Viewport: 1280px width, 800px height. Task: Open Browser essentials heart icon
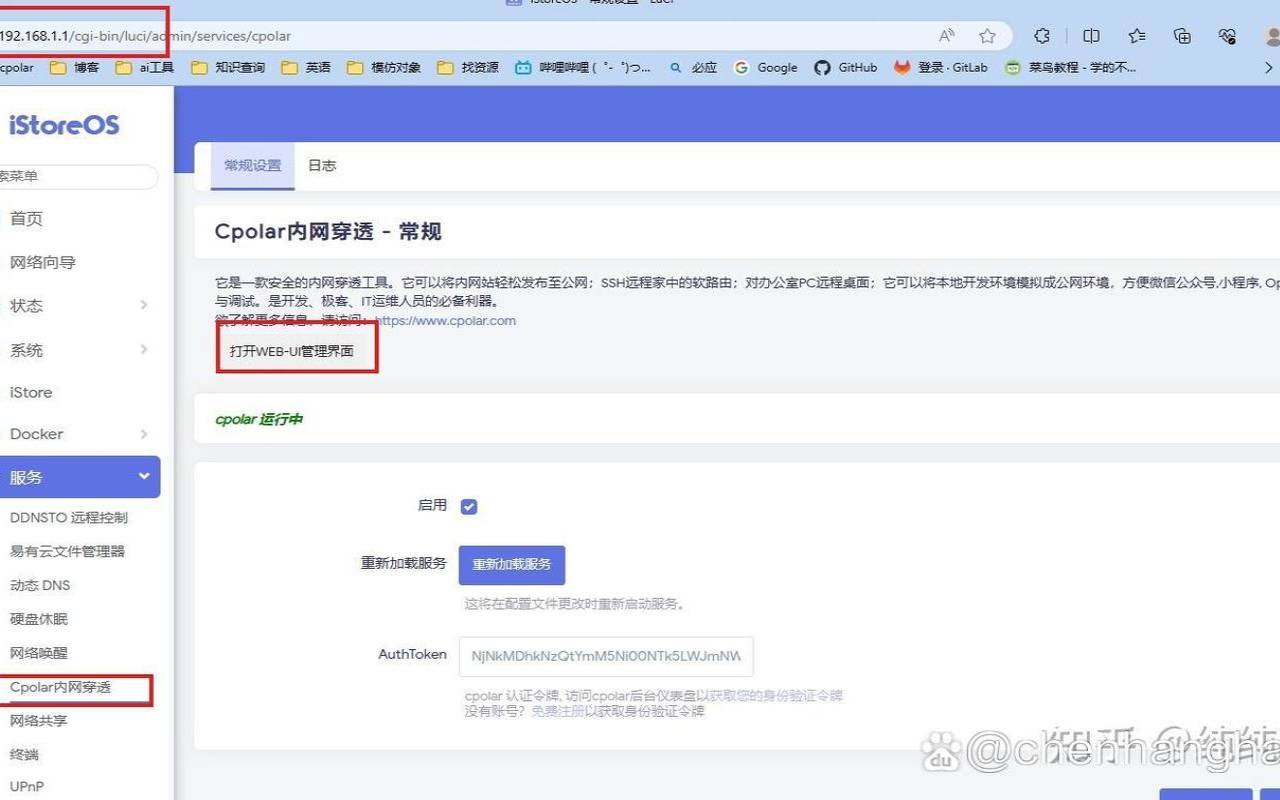coord(1227,36)
